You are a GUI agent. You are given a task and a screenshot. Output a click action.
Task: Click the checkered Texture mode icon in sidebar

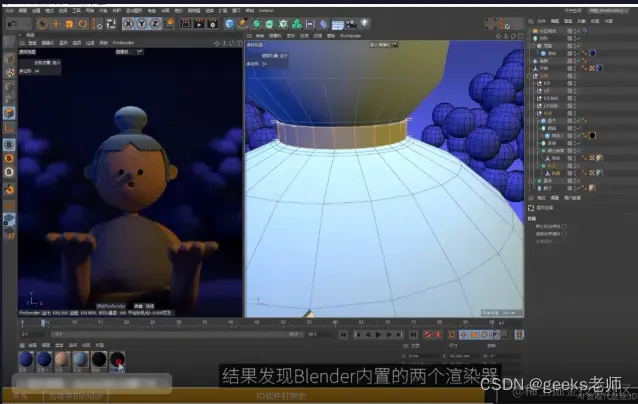(x=10, y=72)
